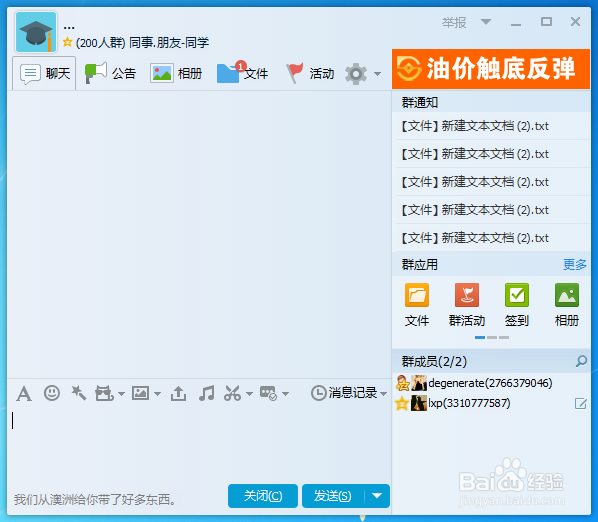Click the 发送(S) button

pos(333,496)
